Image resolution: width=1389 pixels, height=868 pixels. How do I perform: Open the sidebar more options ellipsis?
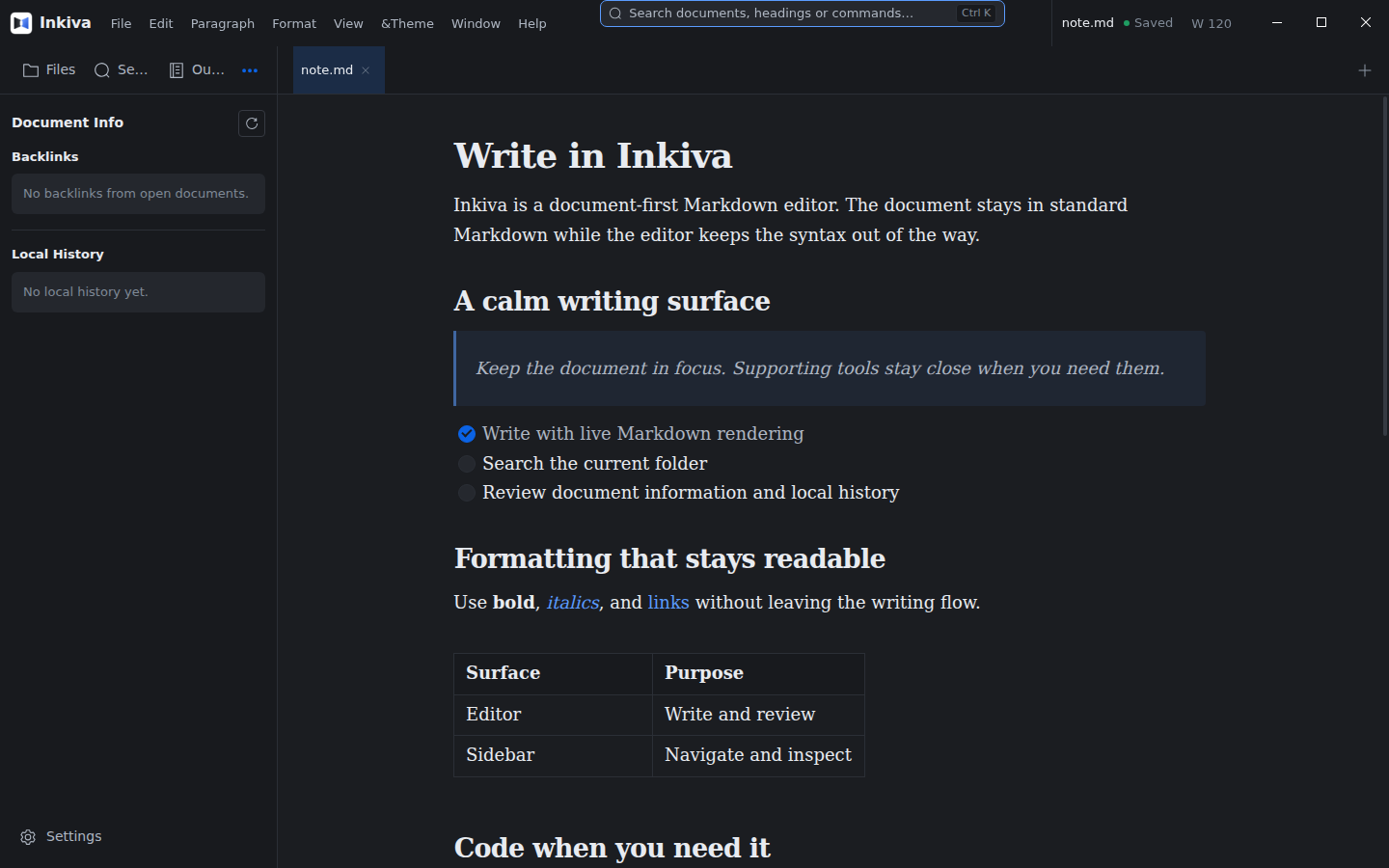pos(250,70)
